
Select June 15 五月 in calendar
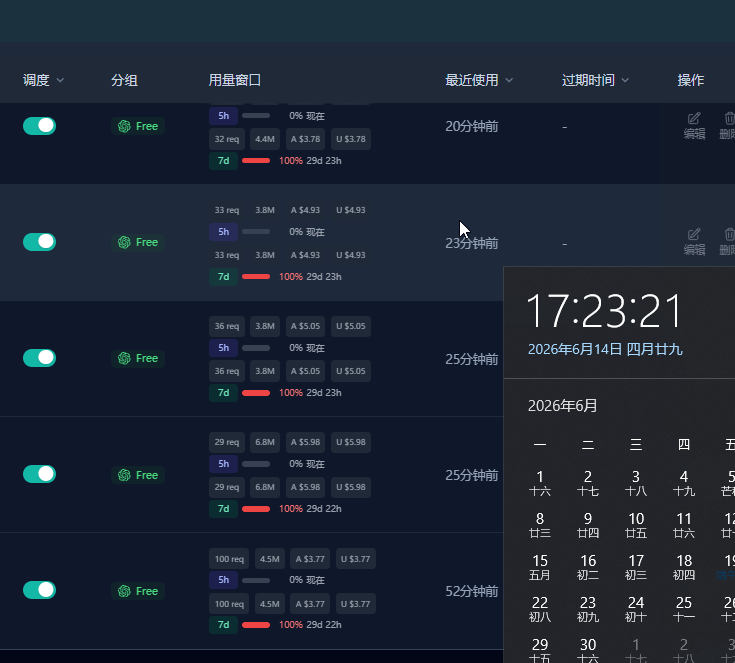[540, 567]
